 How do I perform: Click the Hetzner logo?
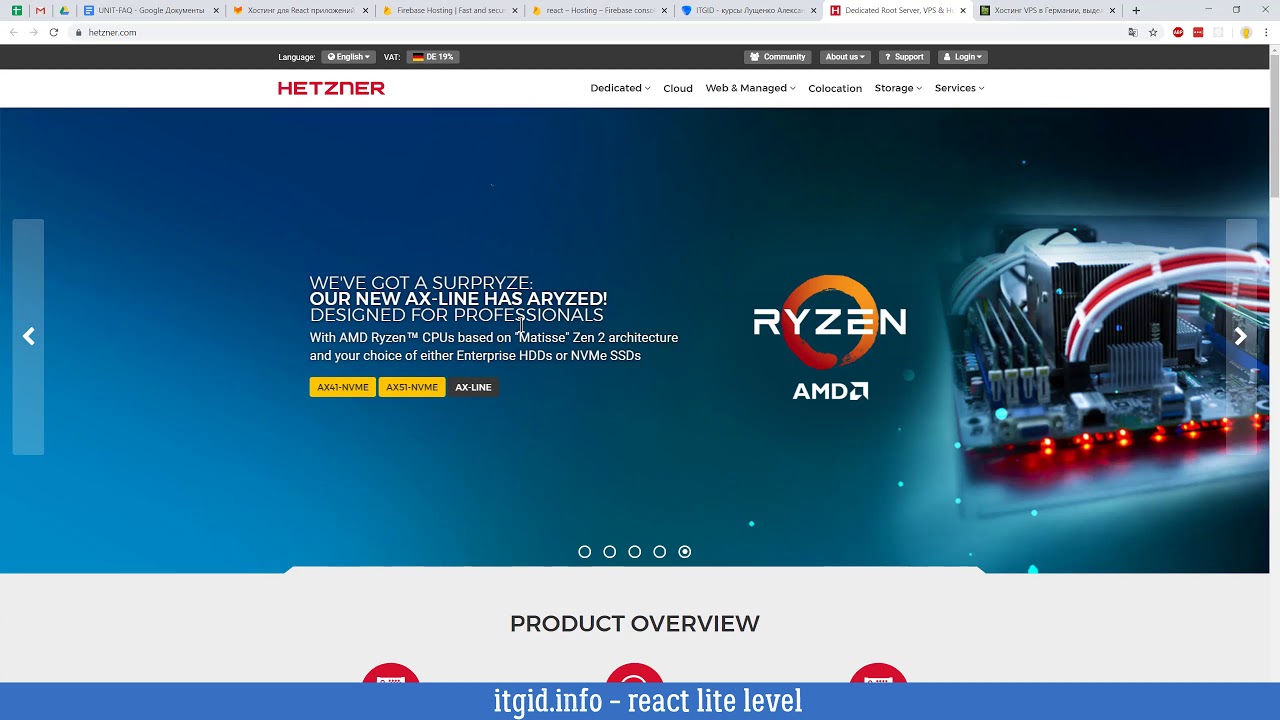coord(331,88)
